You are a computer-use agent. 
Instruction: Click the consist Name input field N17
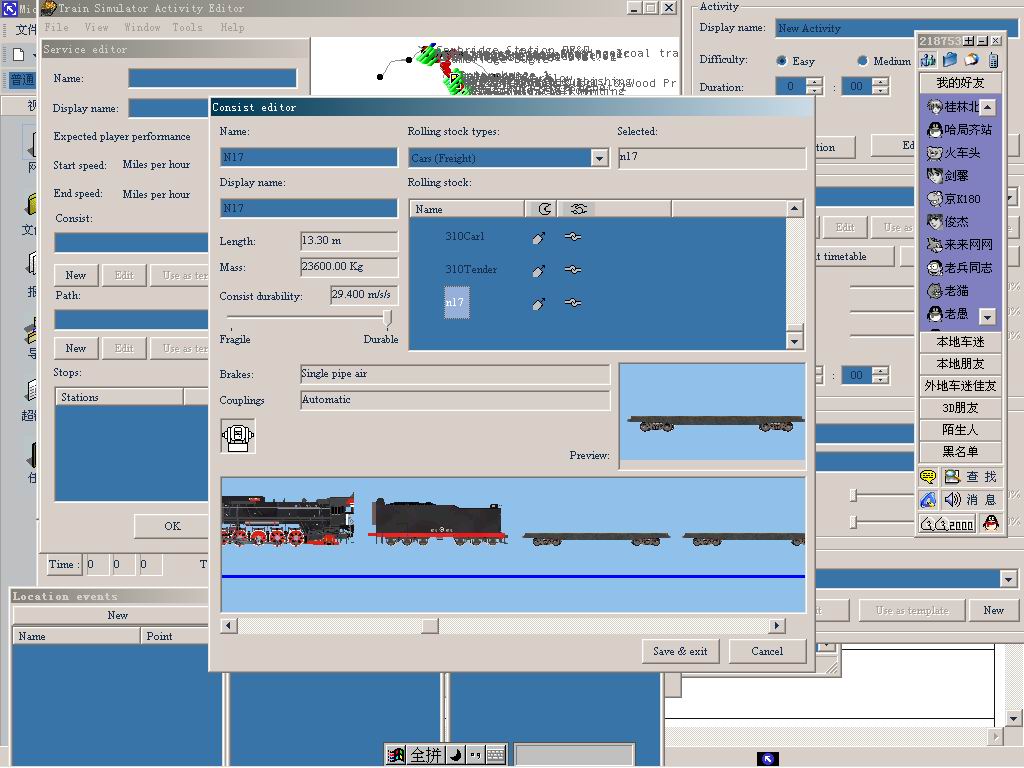pos(309,157)
